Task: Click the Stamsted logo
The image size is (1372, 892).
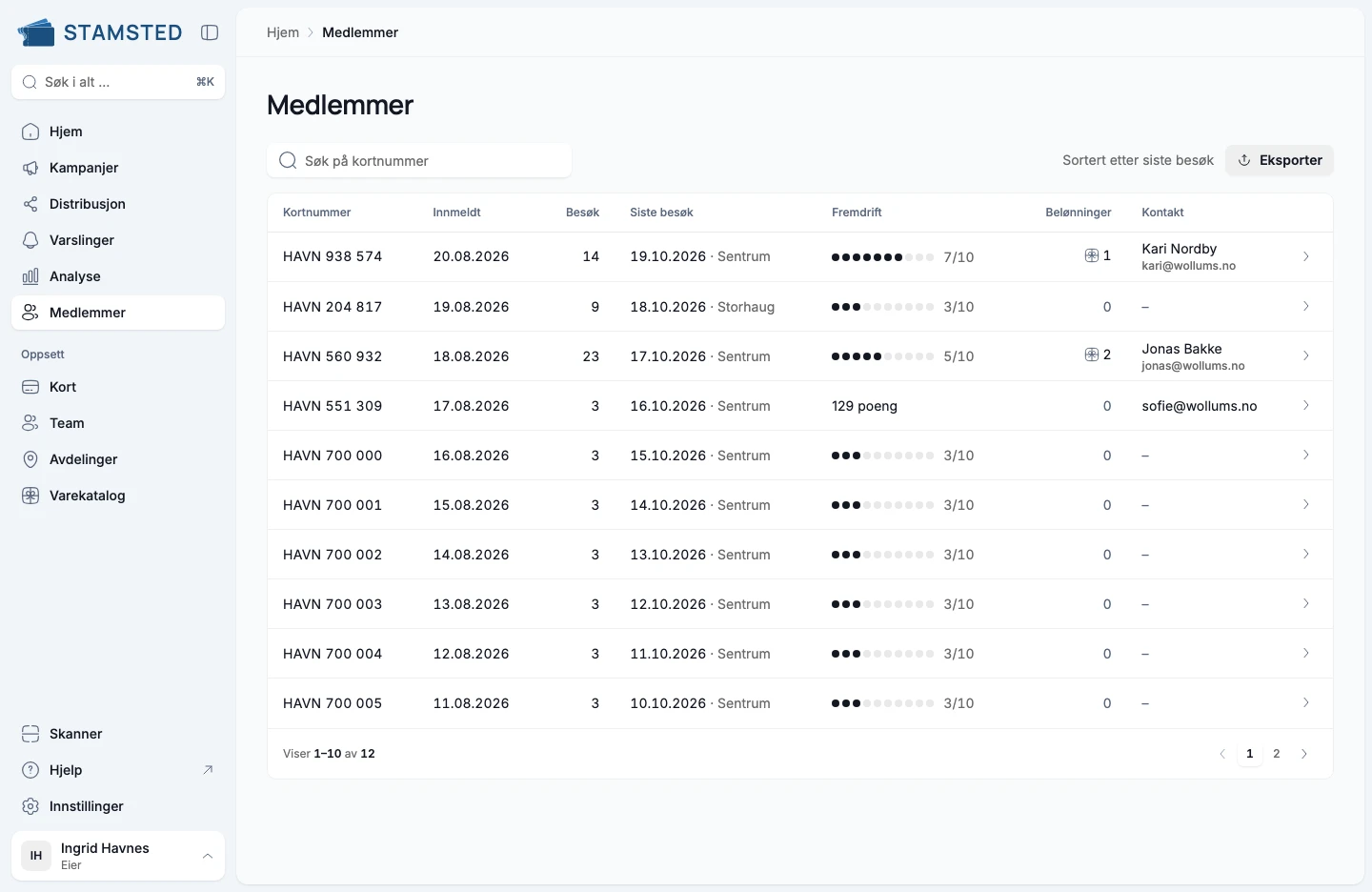Action: (100, 32)
